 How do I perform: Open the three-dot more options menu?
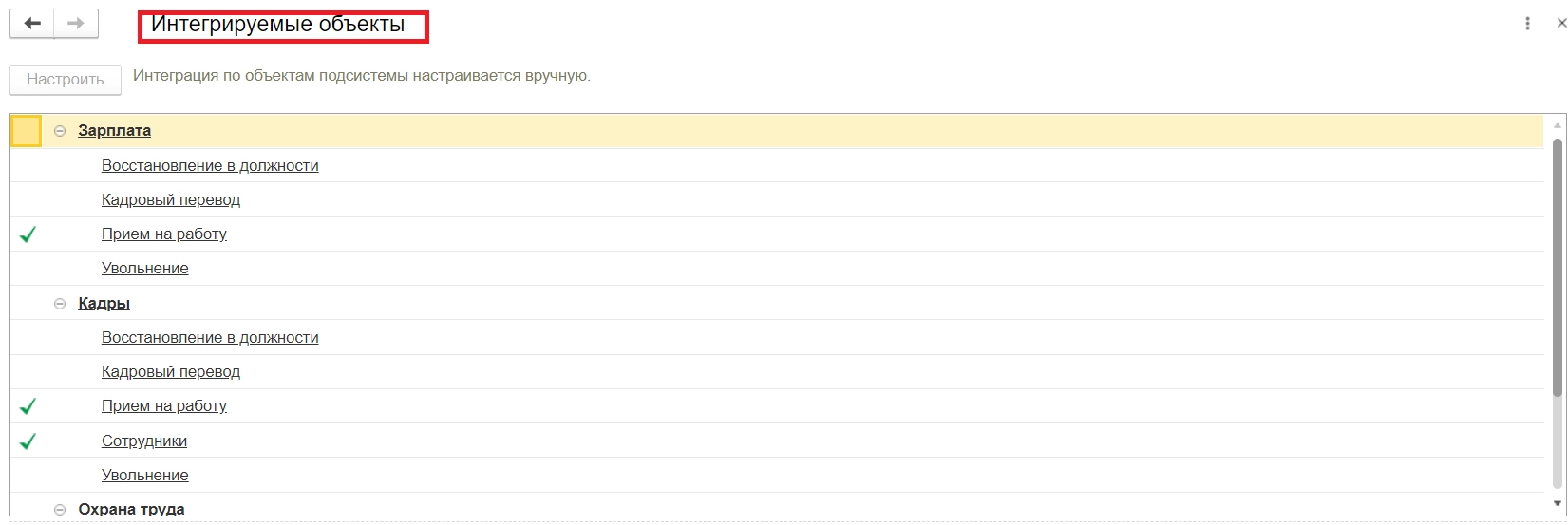[x=1527, y=24]
